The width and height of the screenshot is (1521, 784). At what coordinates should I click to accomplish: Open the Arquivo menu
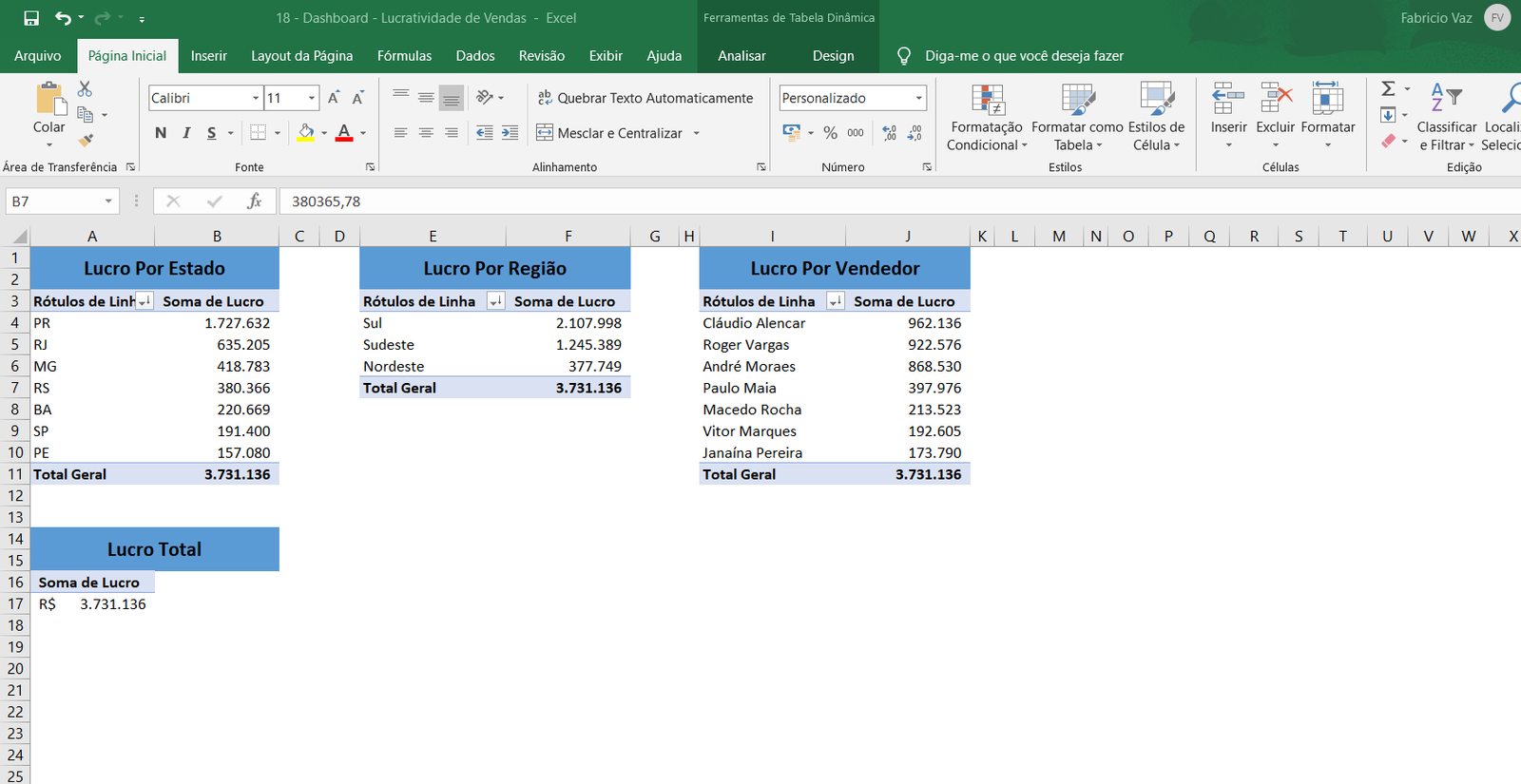pyautogui.click(x=38, y=56)
